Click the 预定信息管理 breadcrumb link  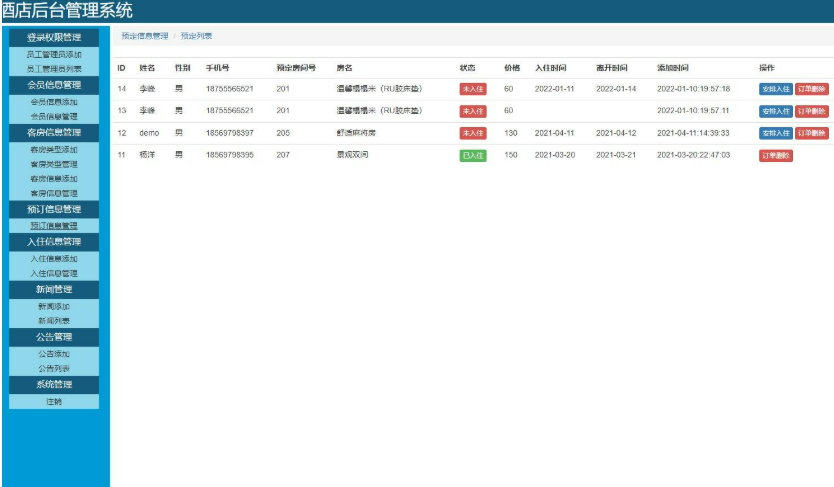[145, 36]
